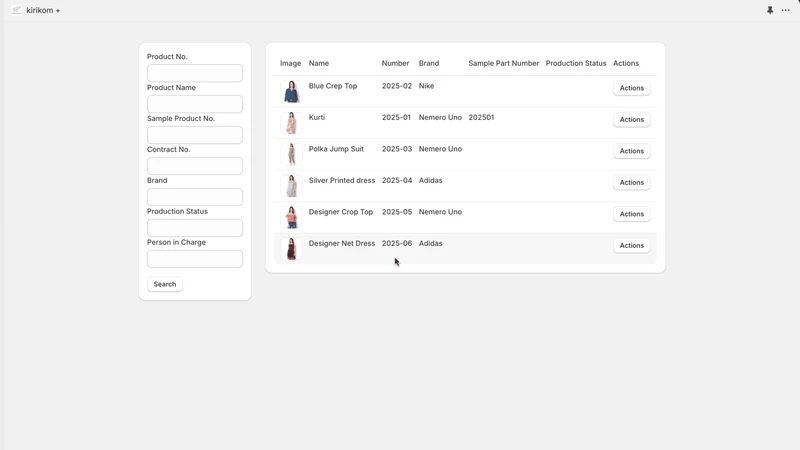The image size is (800, 450).
Task: Focus the Person in Charge input field
Action: point(195,259)
